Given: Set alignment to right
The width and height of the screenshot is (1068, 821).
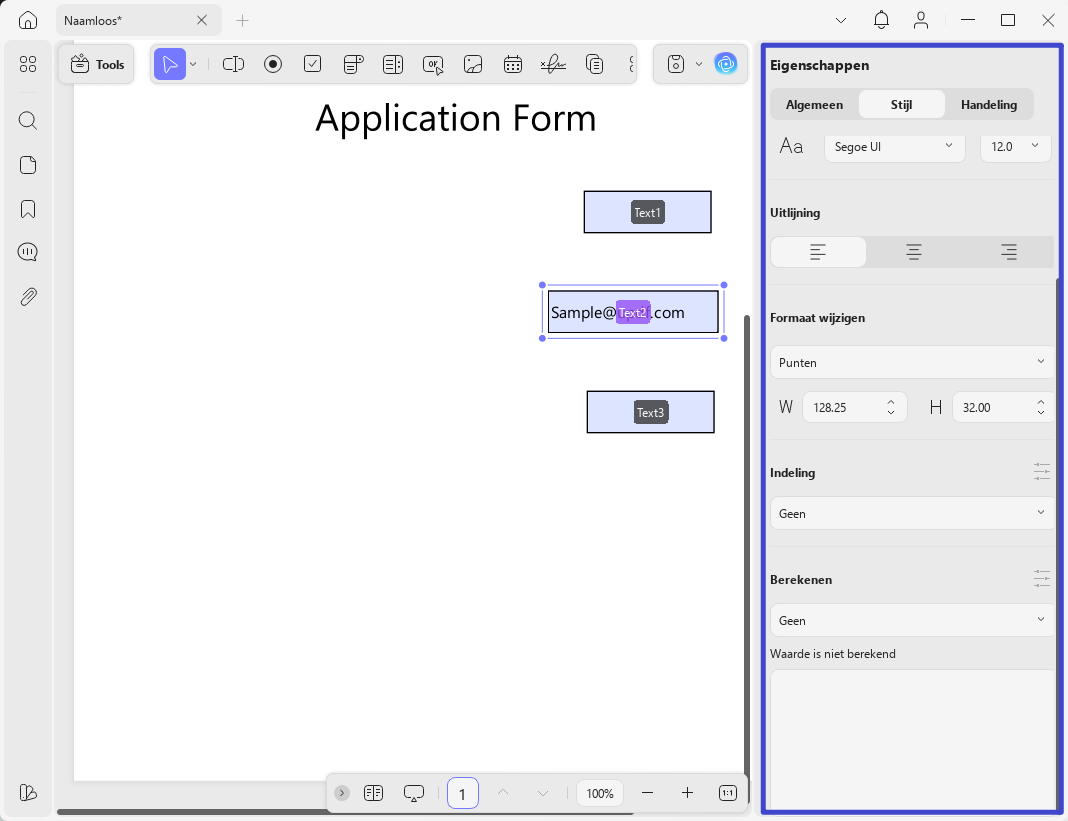Looking at the screenshot, I should pyautogui.click(x=1008, y=252).
